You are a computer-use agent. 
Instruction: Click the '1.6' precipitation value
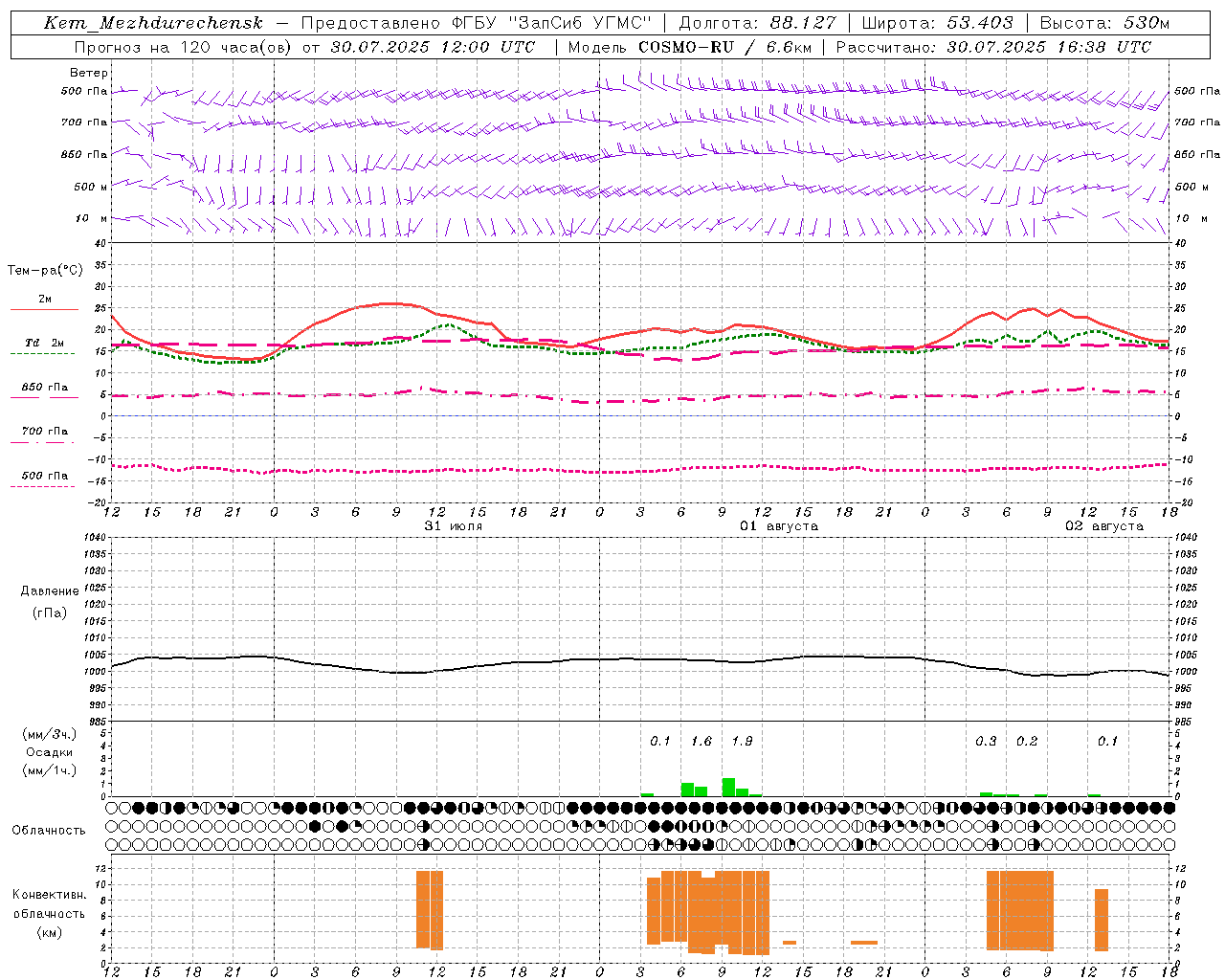702,741
